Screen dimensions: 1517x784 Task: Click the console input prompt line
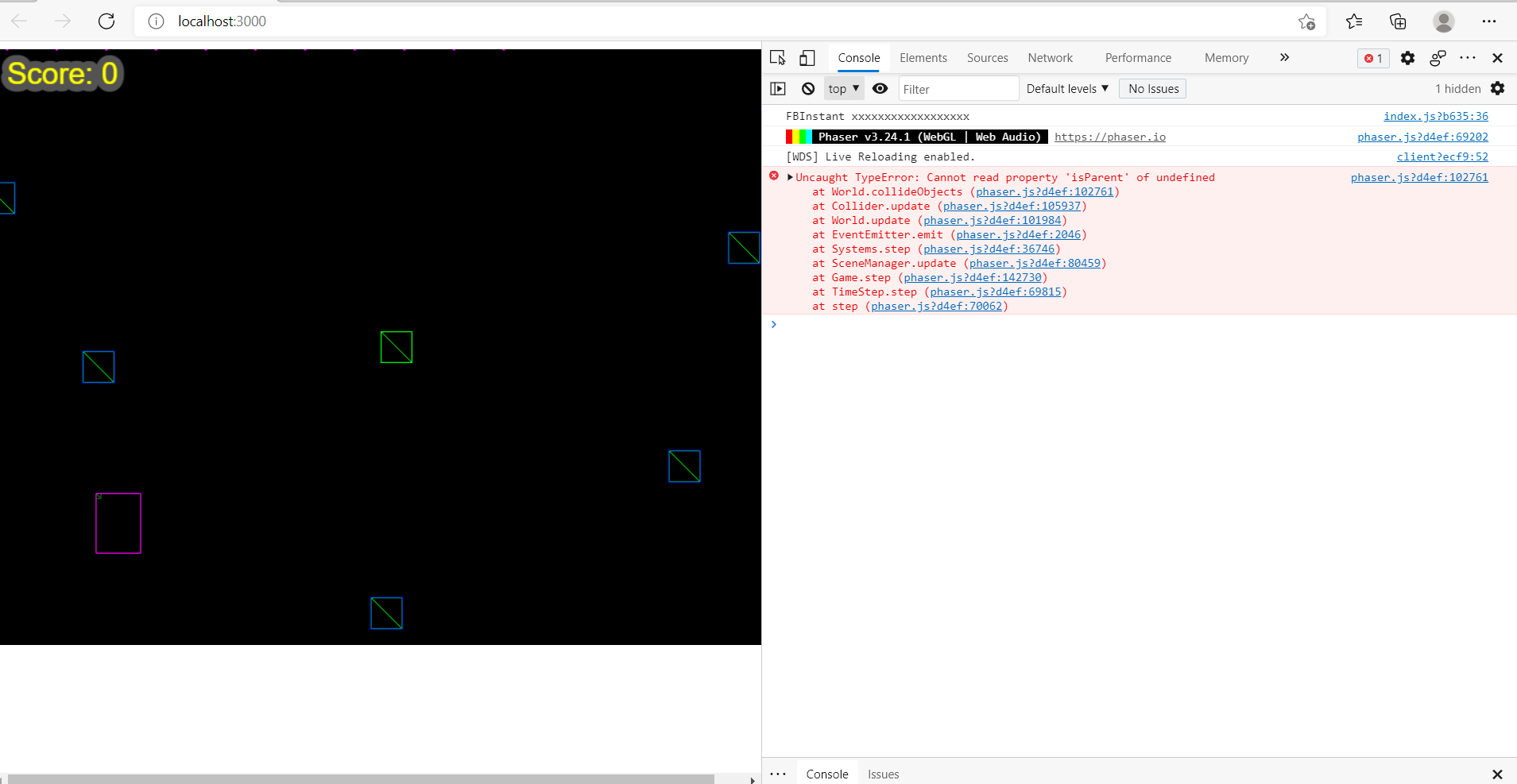pos(1140,324)
